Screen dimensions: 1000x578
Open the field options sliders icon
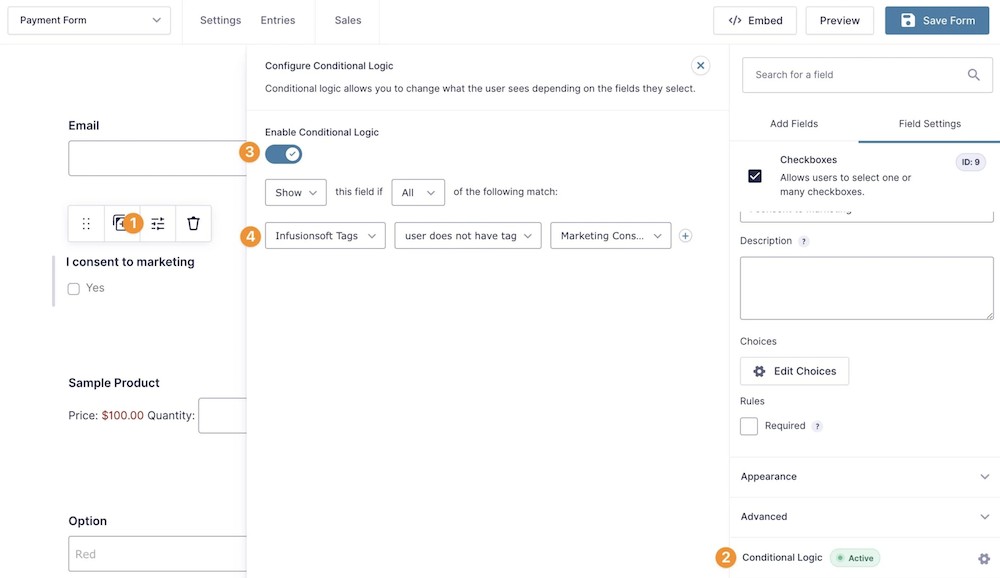pos(158,223)
